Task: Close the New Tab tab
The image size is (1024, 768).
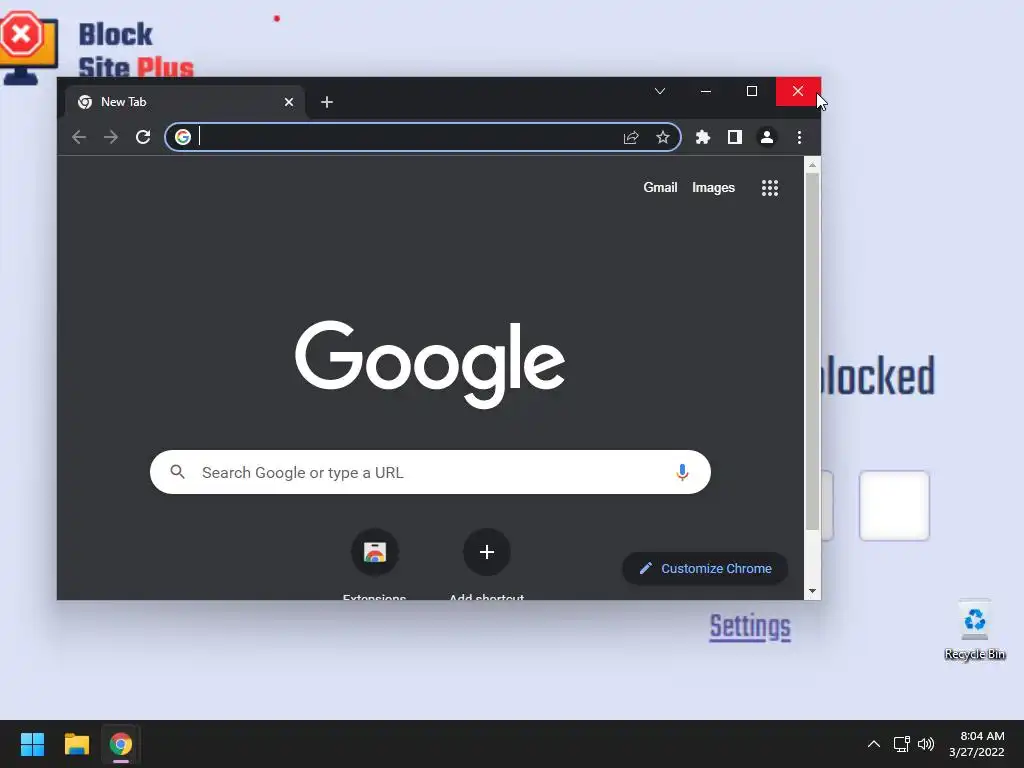Action: click(x=289, y=102)
